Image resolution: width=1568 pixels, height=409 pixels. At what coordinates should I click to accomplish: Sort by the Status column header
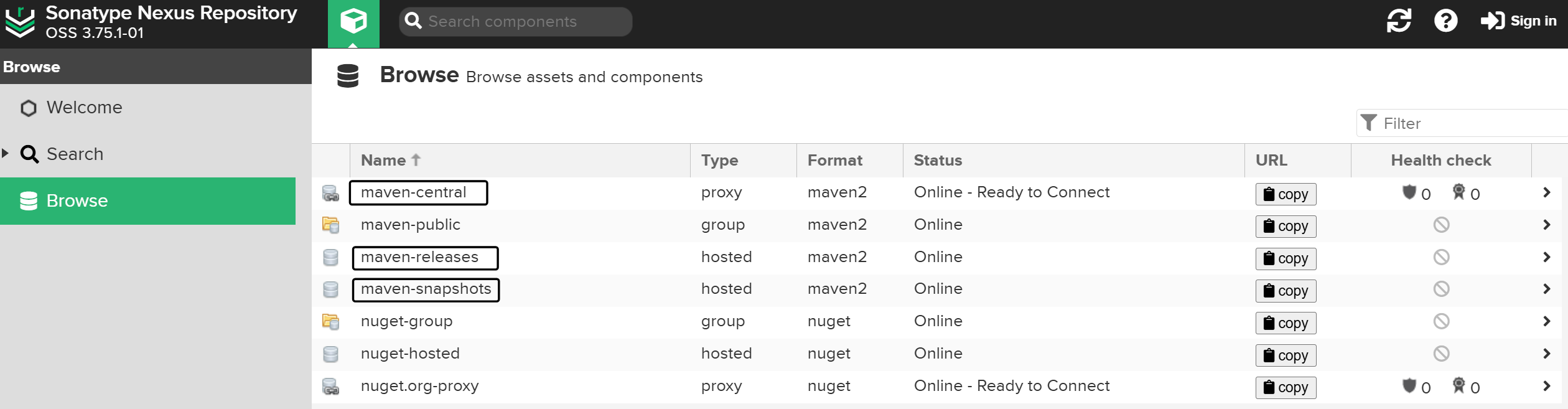1073,160
